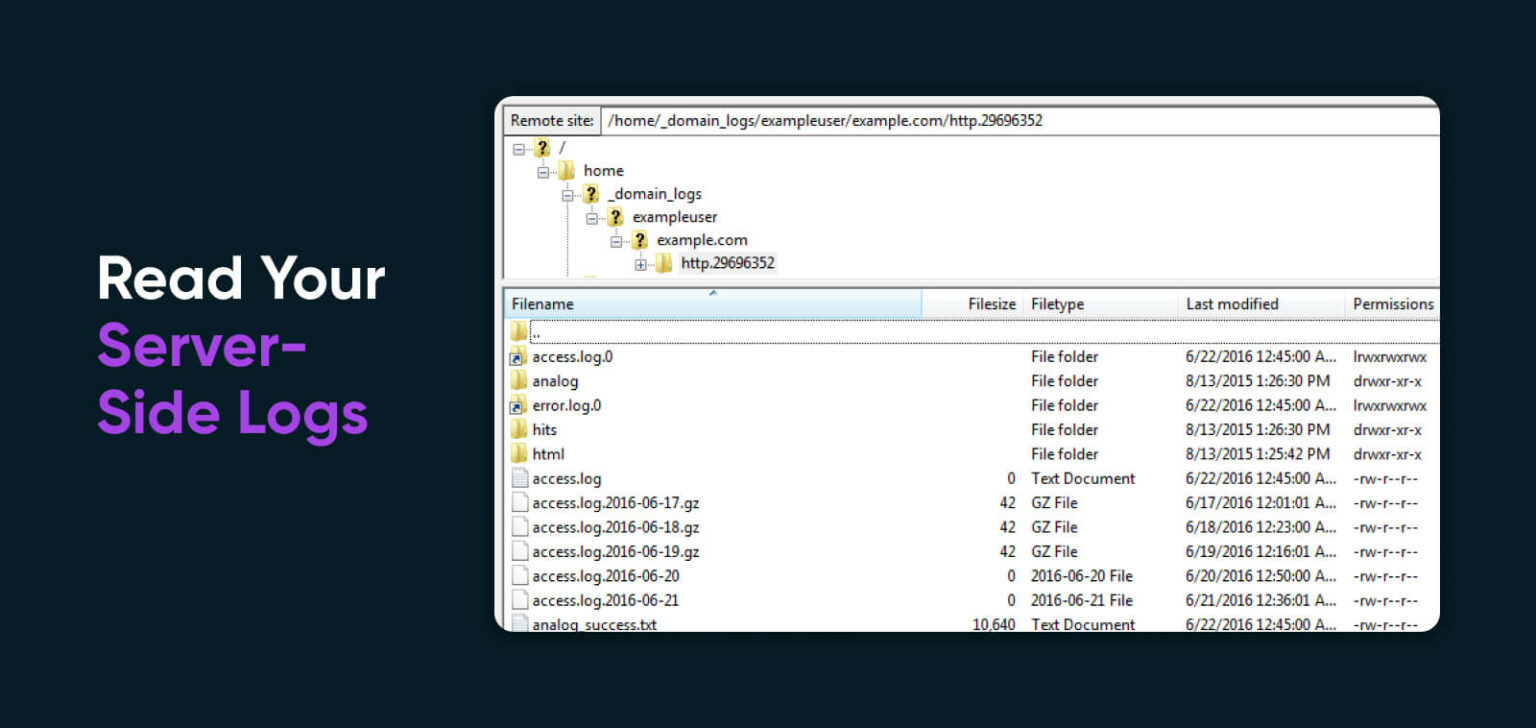The image size is (1536, 728).
Task: Click the access.log.2016-06-17.gz file icon
Action: (x=520, y=502)
